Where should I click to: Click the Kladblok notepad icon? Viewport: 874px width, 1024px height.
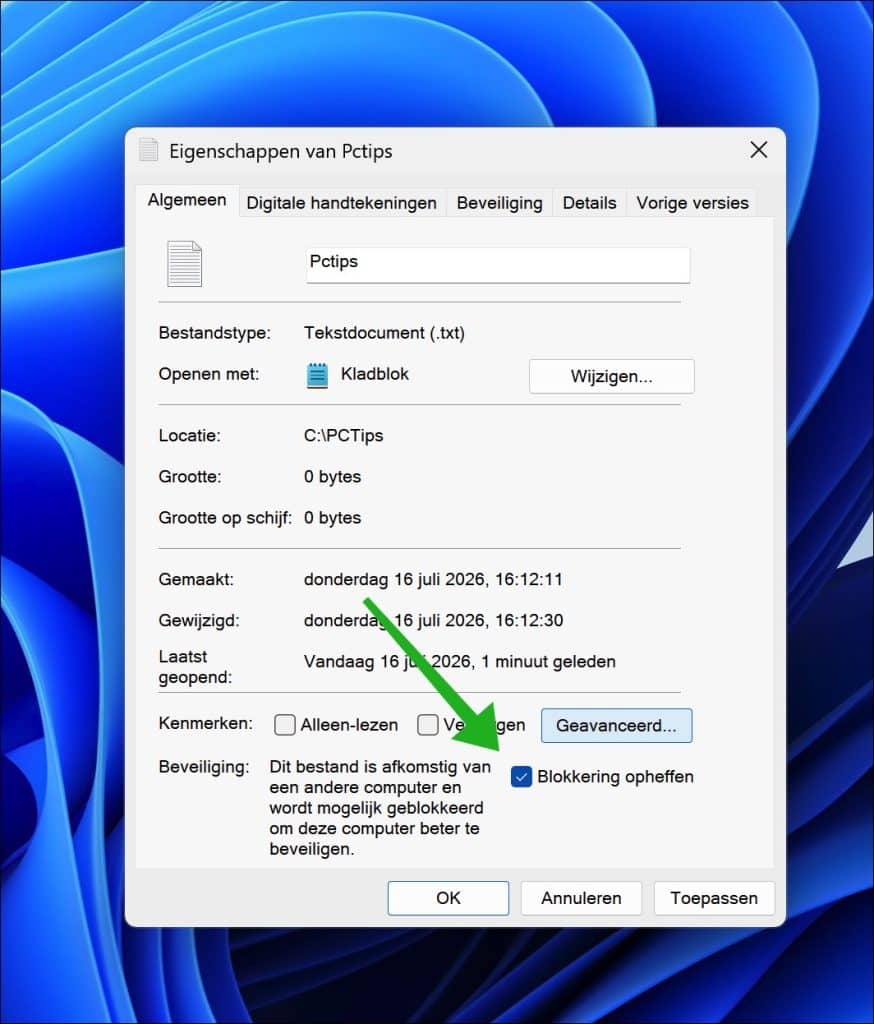pyautogui.click(x=317, y=376)
